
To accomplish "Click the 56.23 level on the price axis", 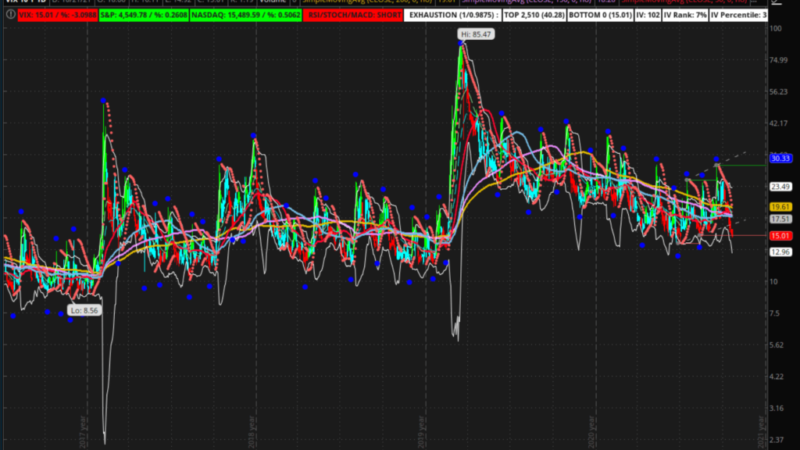I will coord(779,92).
